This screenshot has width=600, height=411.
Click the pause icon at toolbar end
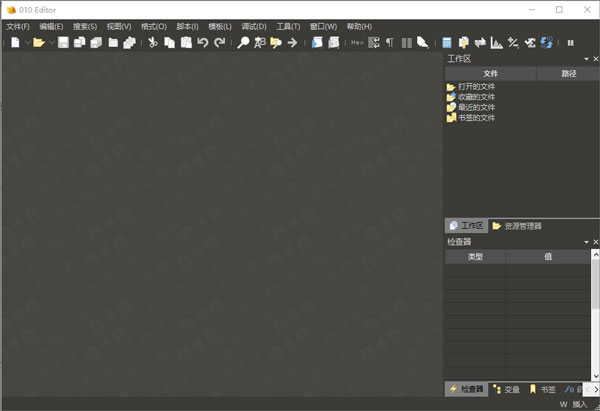click(571, 43)
